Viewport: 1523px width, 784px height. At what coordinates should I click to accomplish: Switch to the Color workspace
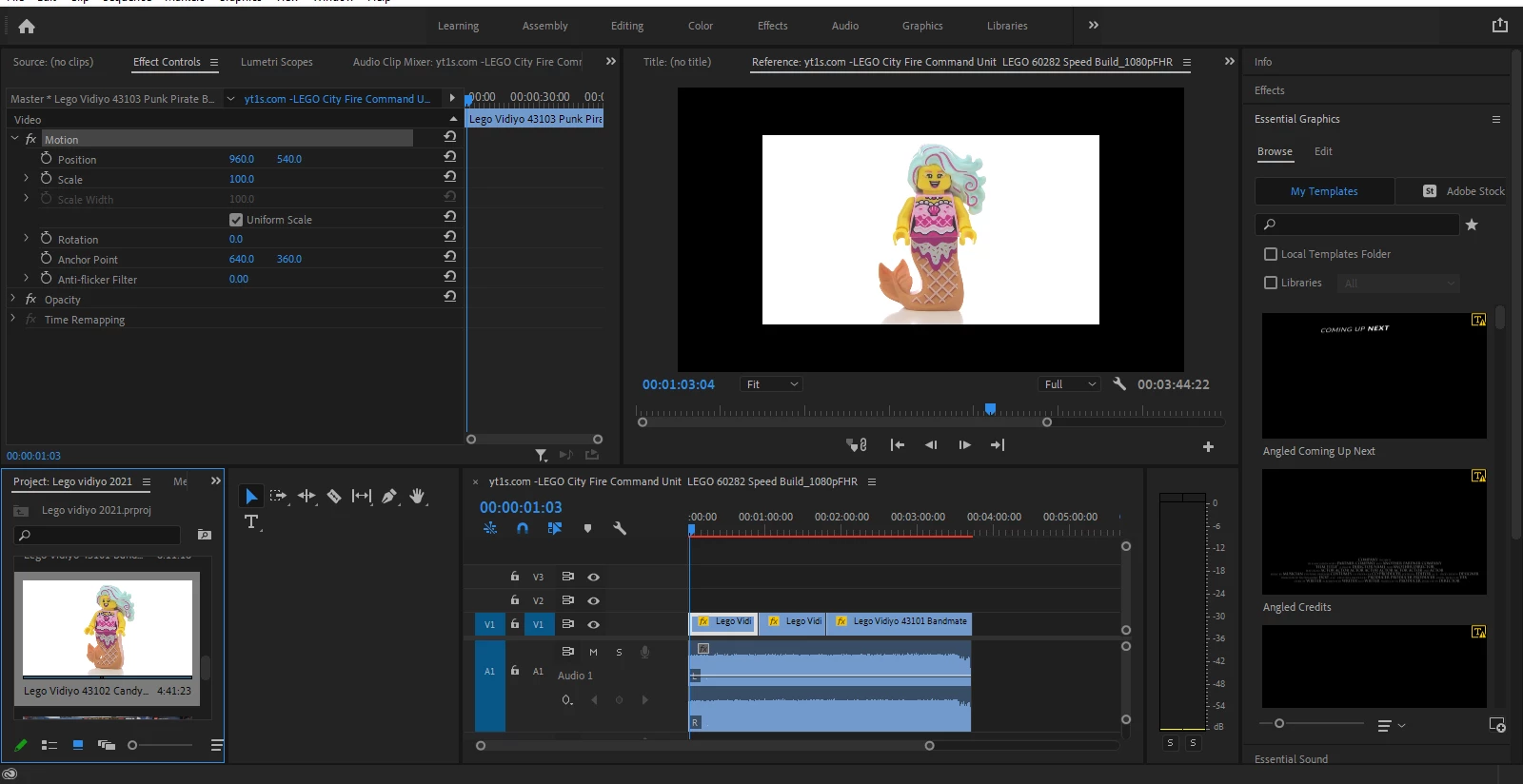pos(701,26)
